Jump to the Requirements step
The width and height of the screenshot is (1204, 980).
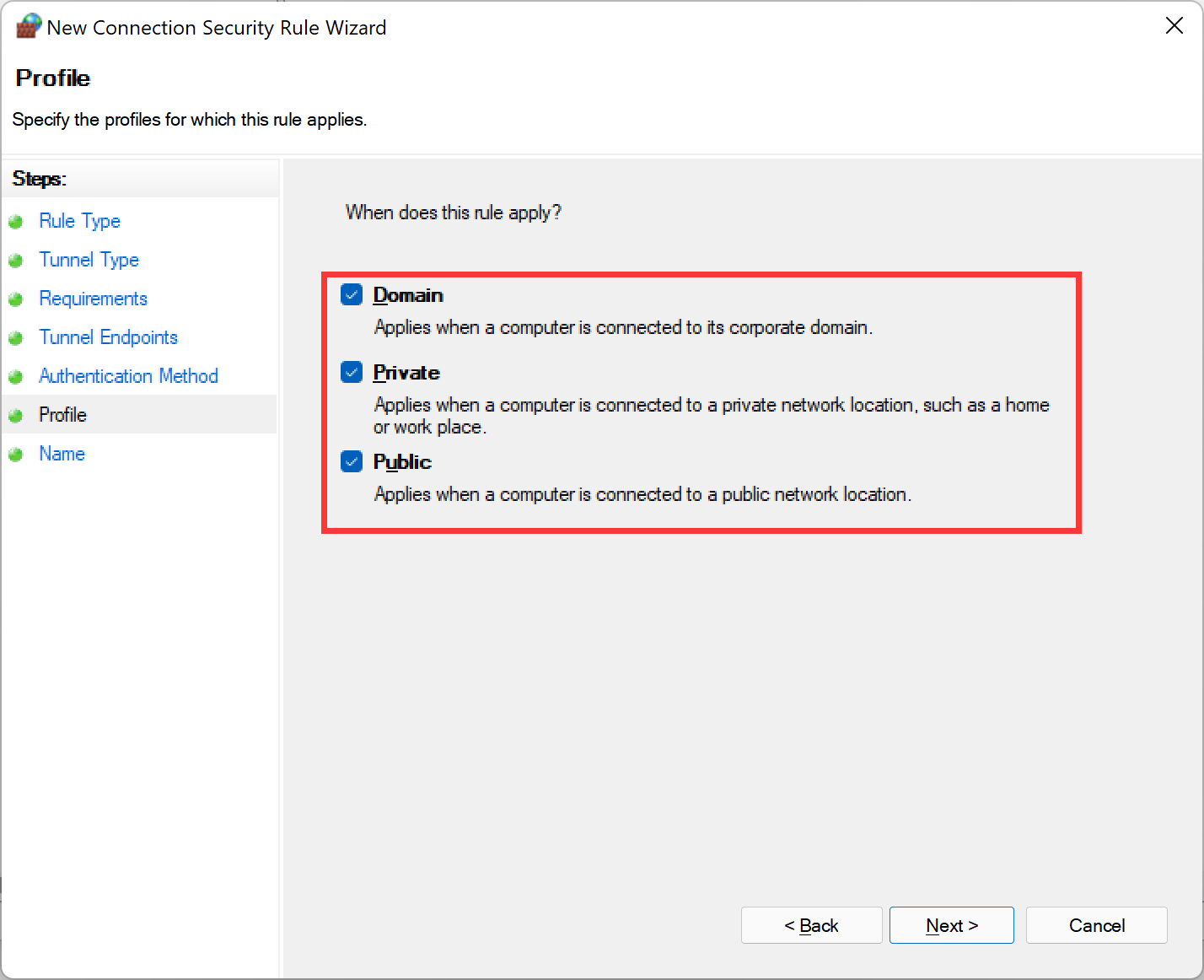(x=93, y=299)
